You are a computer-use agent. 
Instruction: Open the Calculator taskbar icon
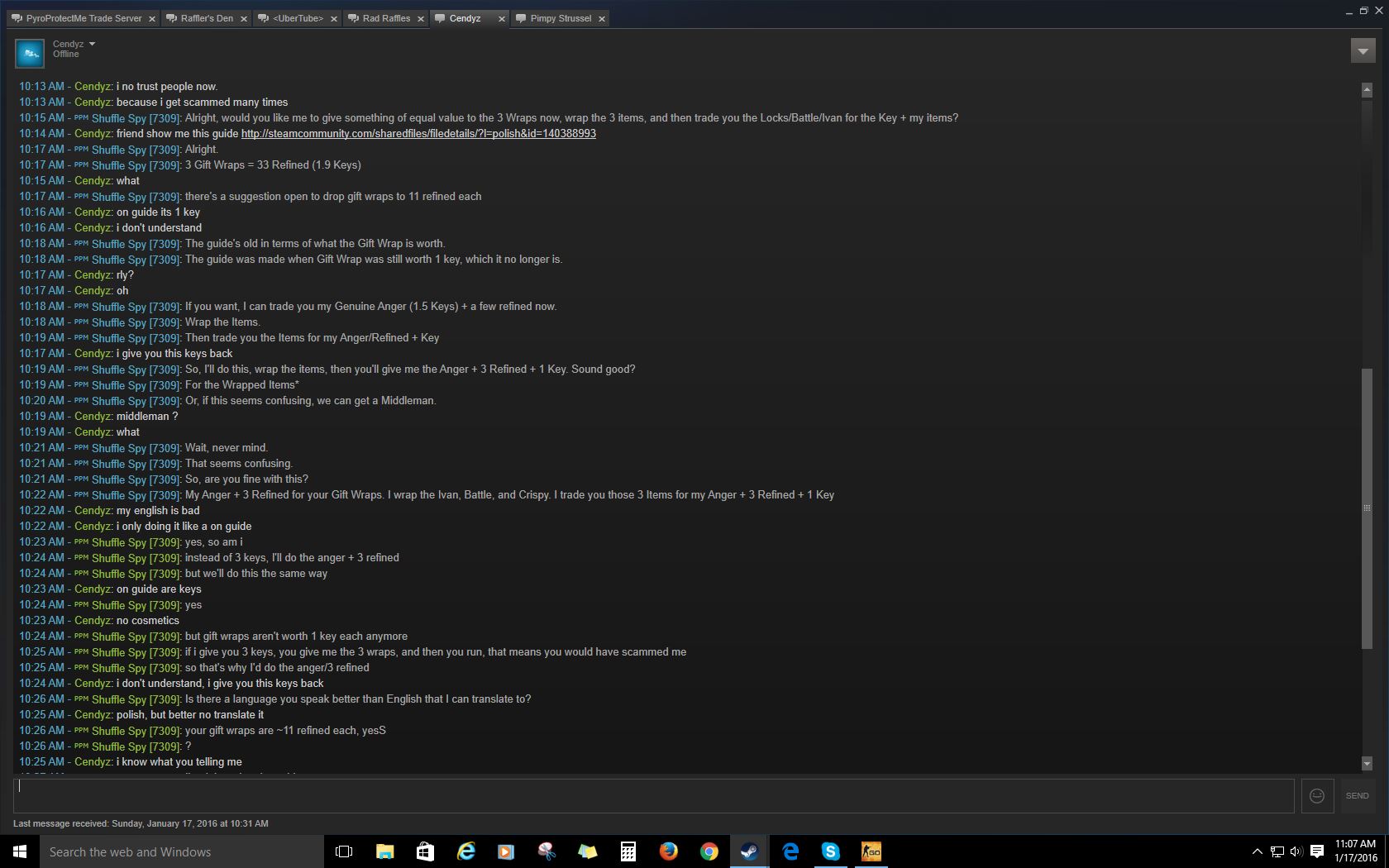[628, 851]
